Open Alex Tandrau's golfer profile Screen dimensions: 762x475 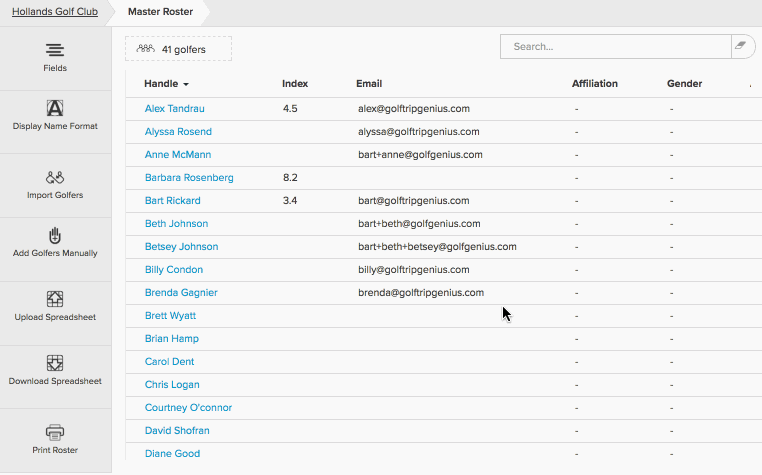(x=174, y=109)
